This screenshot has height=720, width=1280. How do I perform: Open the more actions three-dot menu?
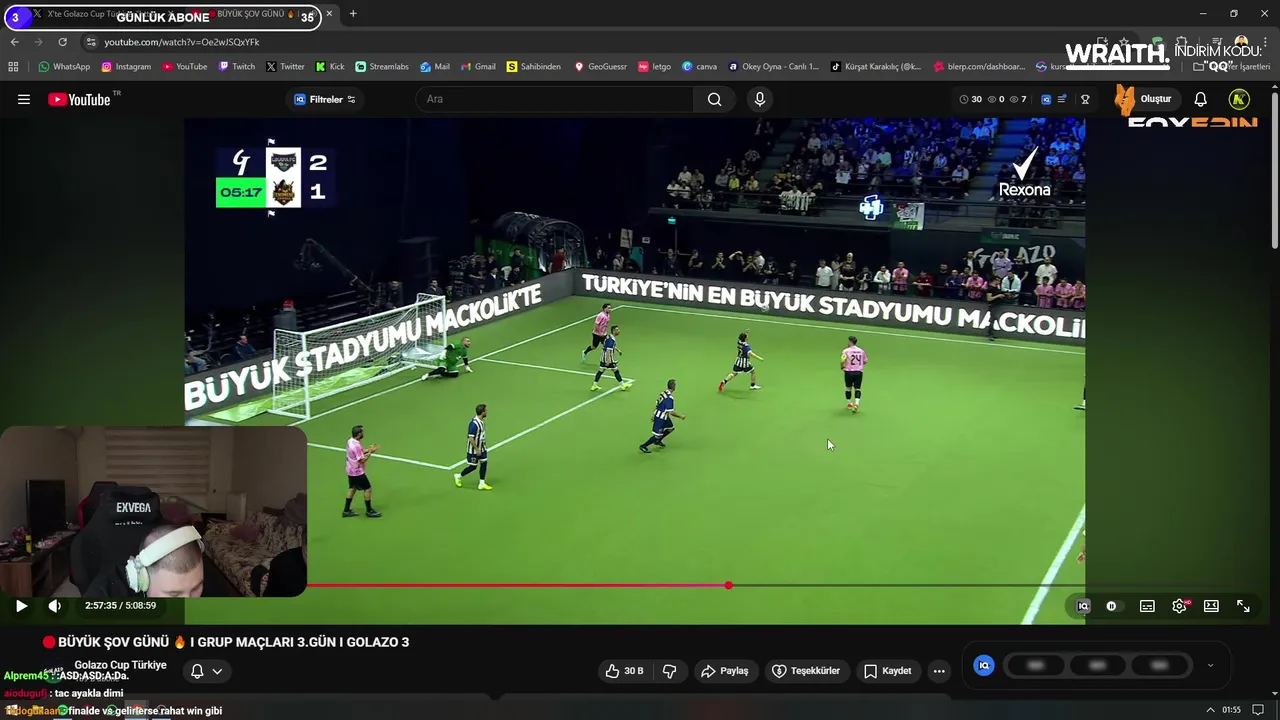click(939, 671)
